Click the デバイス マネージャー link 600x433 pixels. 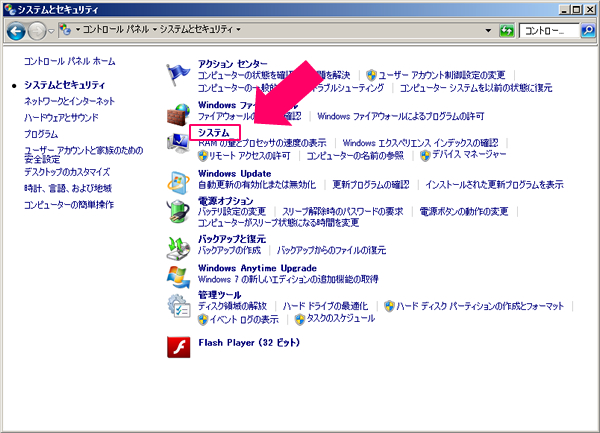(464, 156)
